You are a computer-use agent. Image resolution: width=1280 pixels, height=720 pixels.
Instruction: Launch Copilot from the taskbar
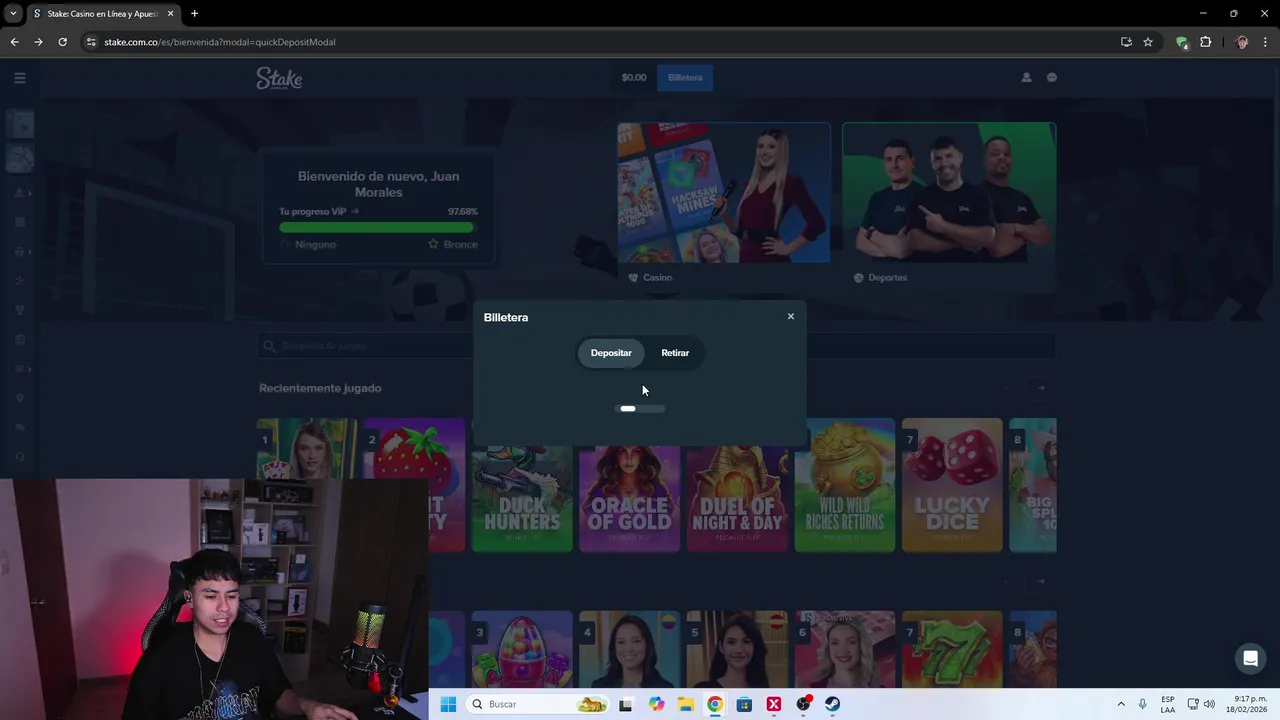click(x=656, y=704)
